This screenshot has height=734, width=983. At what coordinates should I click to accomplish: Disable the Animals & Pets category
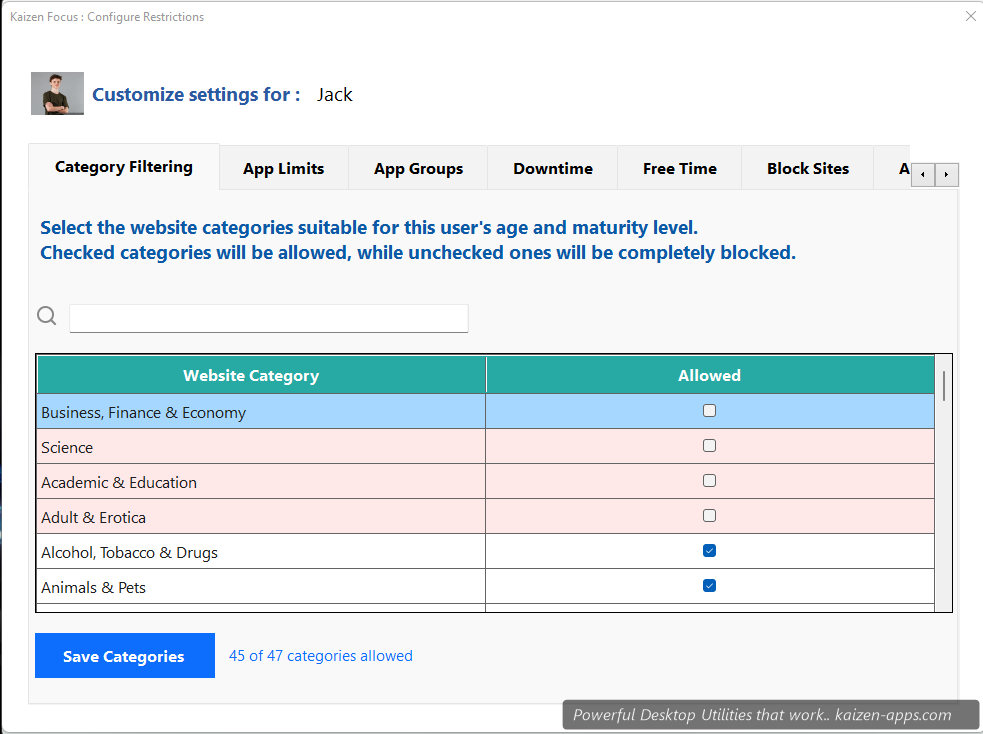coord(709,585)
